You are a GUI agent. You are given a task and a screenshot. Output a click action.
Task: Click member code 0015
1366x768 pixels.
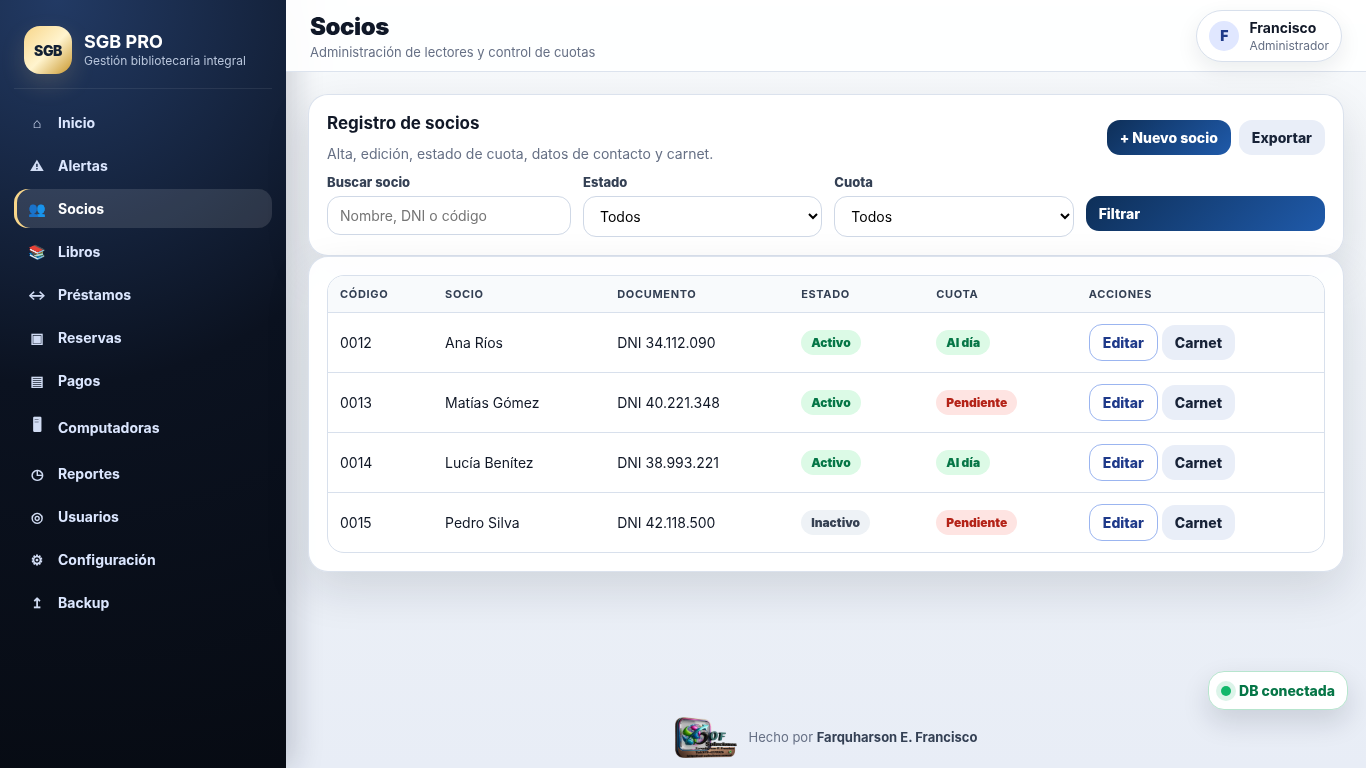coord(356,523)
